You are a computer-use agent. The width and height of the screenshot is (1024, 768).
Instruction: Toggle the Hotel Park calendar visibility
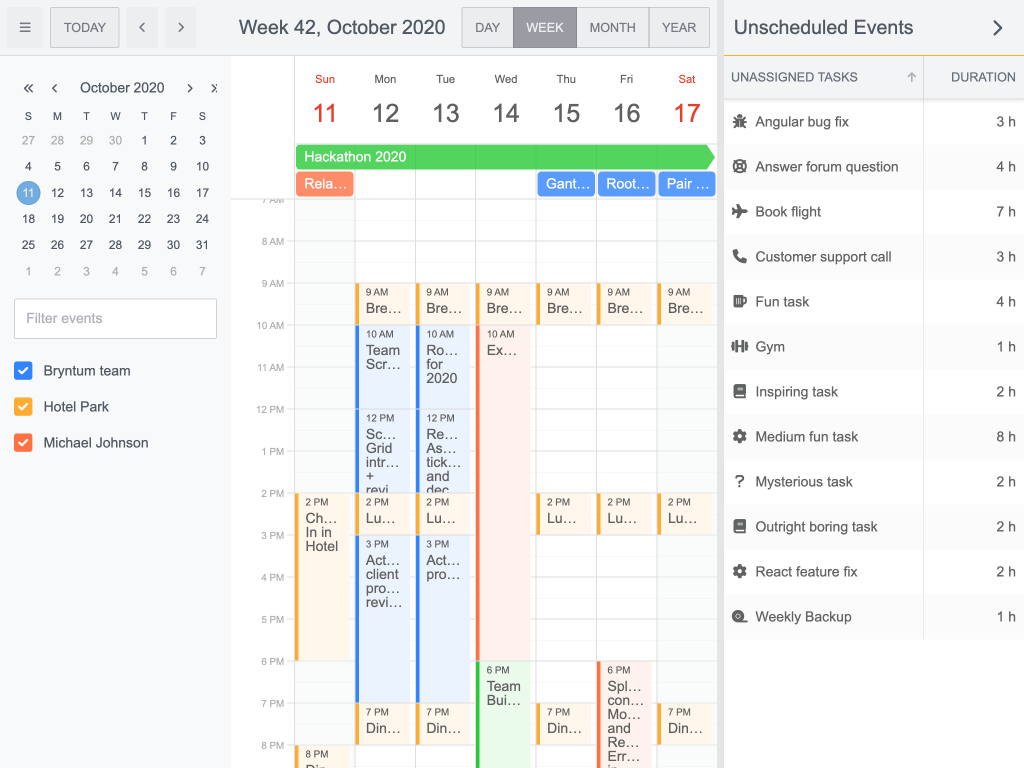23,406
